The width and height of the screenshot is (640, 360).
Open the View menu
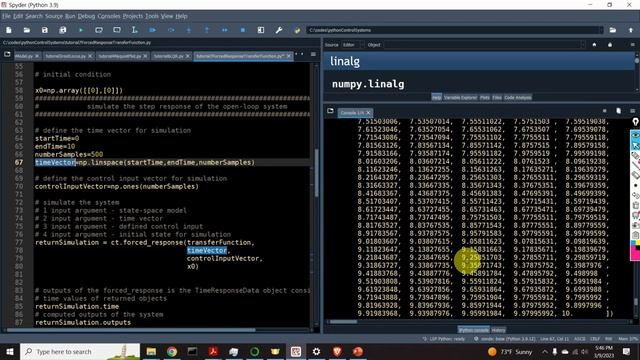pyautogui.click(x=167, y=16)
